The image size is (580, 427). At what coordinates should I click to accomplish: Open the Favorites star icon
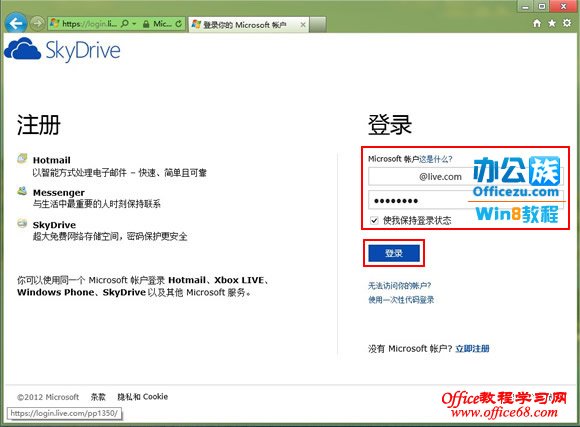pyautogui.click(x=552, y=23)
